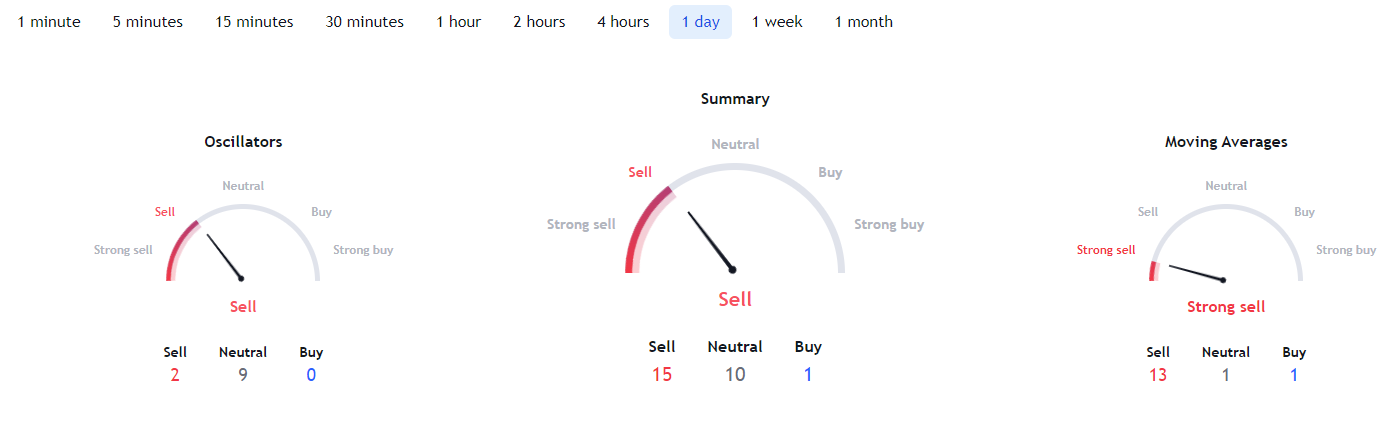The image size is (1392, 422).
Task: Click the Oscillators neutral count 9
Action: (243, 375)
